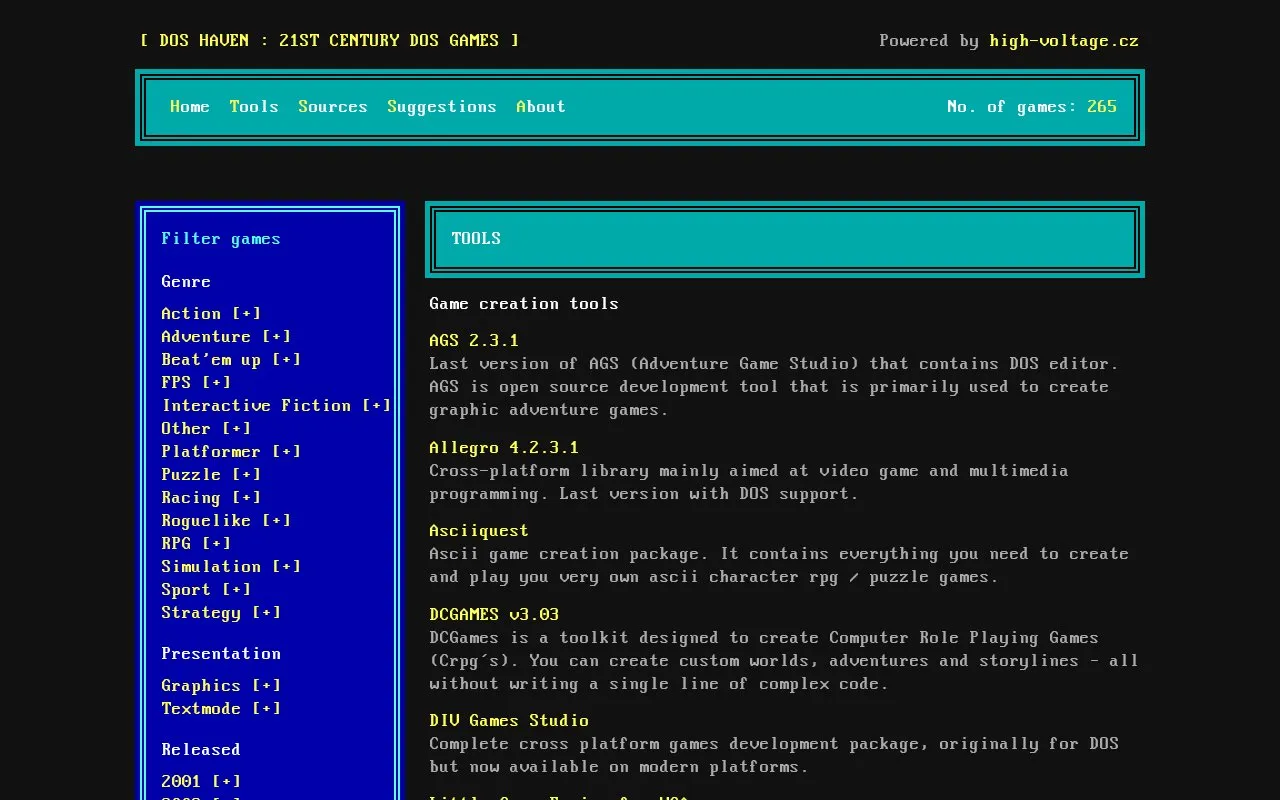Expand the Puzzle genre [+]
Viewport: 1280px width, 800px height.
point(247,474)
